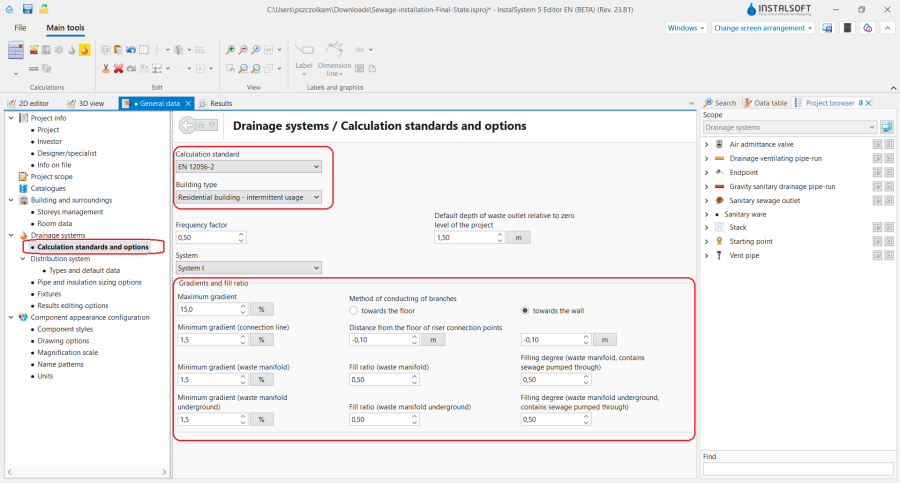This screenshot has width=900, height=483.
Task: Click the monitor icon next to Change screen arrangement
Action: pyautogui.click(x=827, y=28)
